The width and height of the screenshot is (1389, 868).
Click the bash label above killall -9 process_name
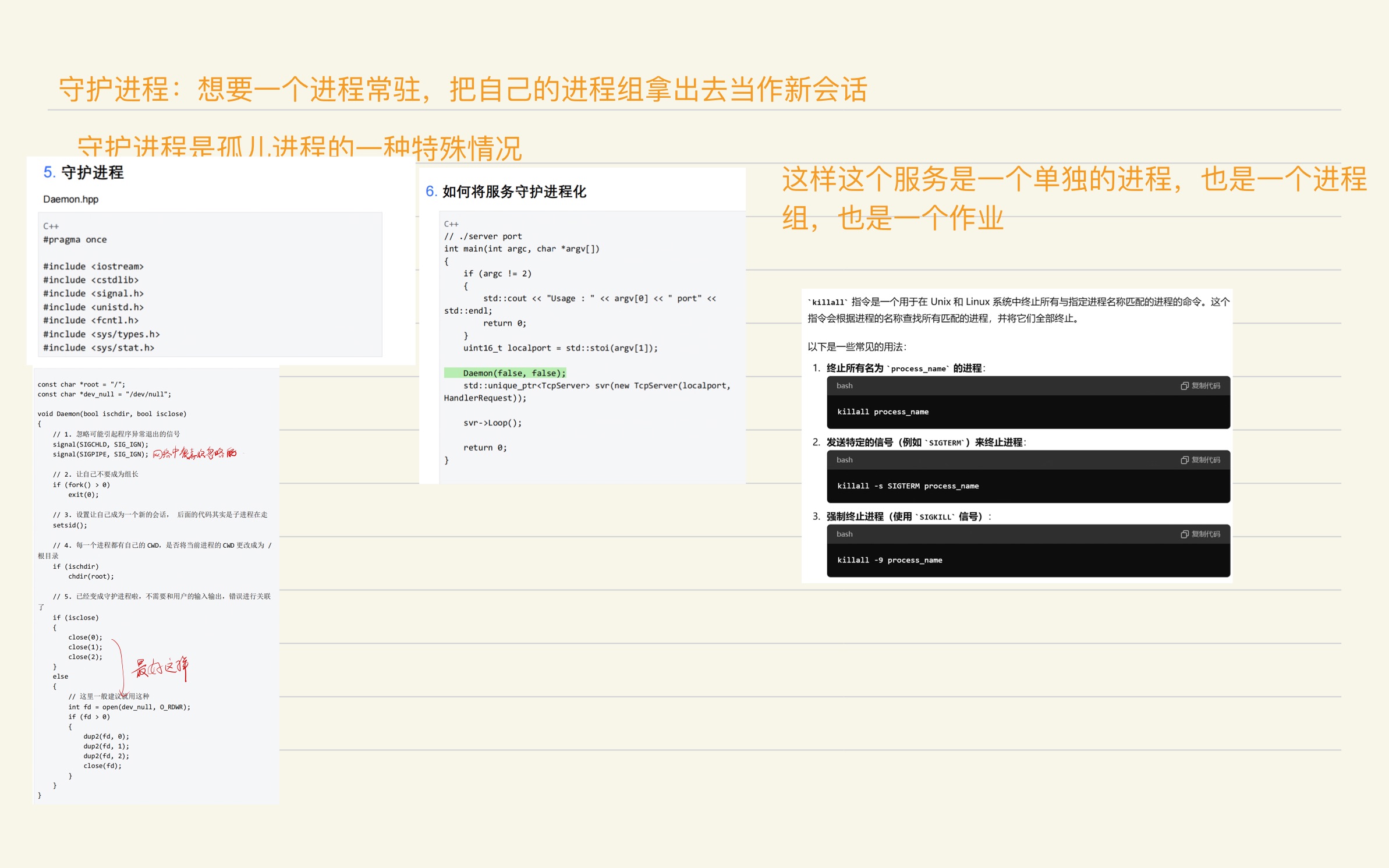coord(844,534)
